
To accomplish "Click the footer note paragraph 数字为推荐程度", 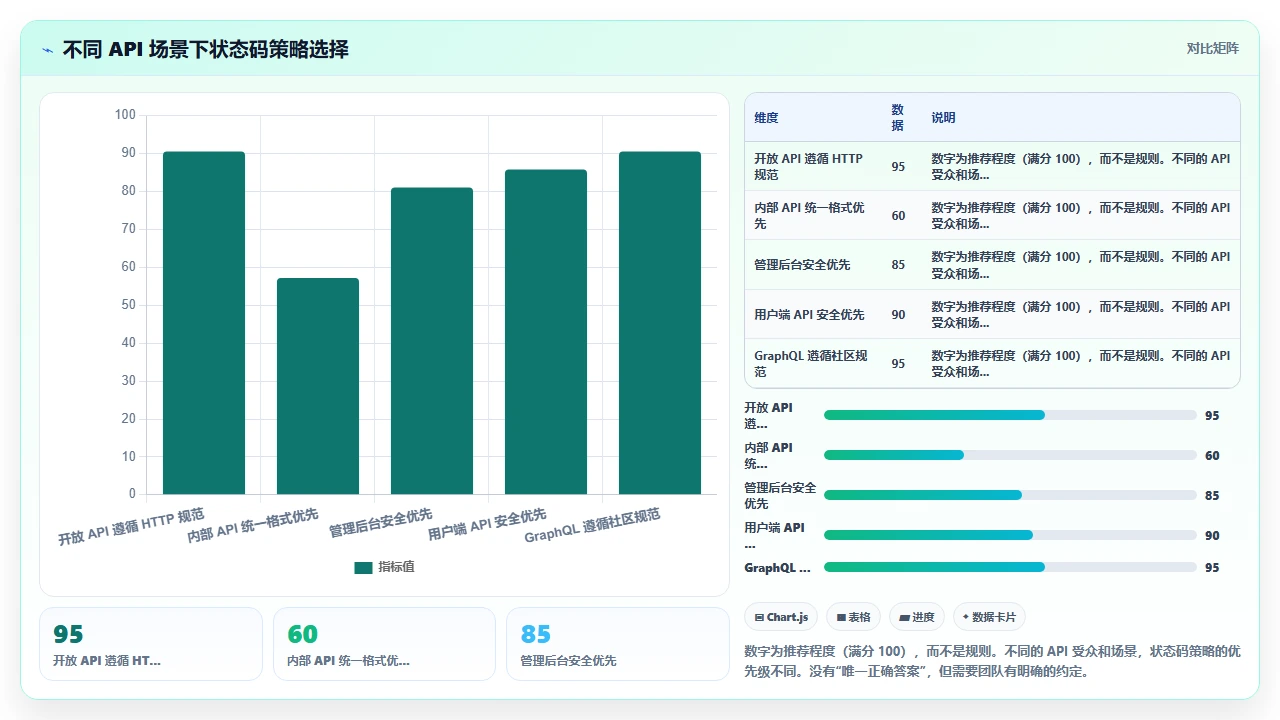I will click(x=992, y=661).
